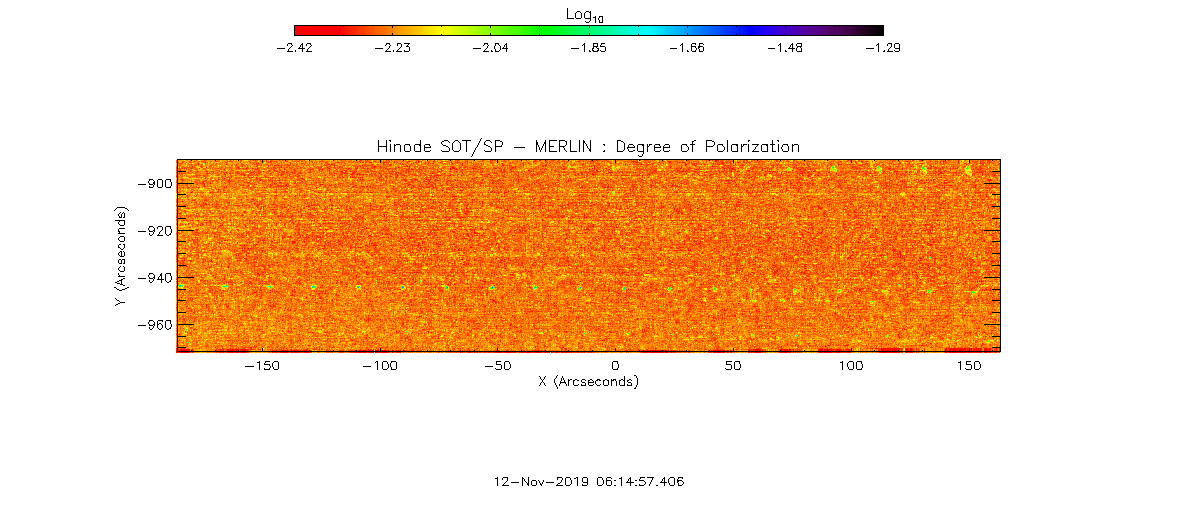Viewport: 1177px width, 512px height.
Task: Click the -2.04 colorbar tick label
Action: (x=490, y=47)
